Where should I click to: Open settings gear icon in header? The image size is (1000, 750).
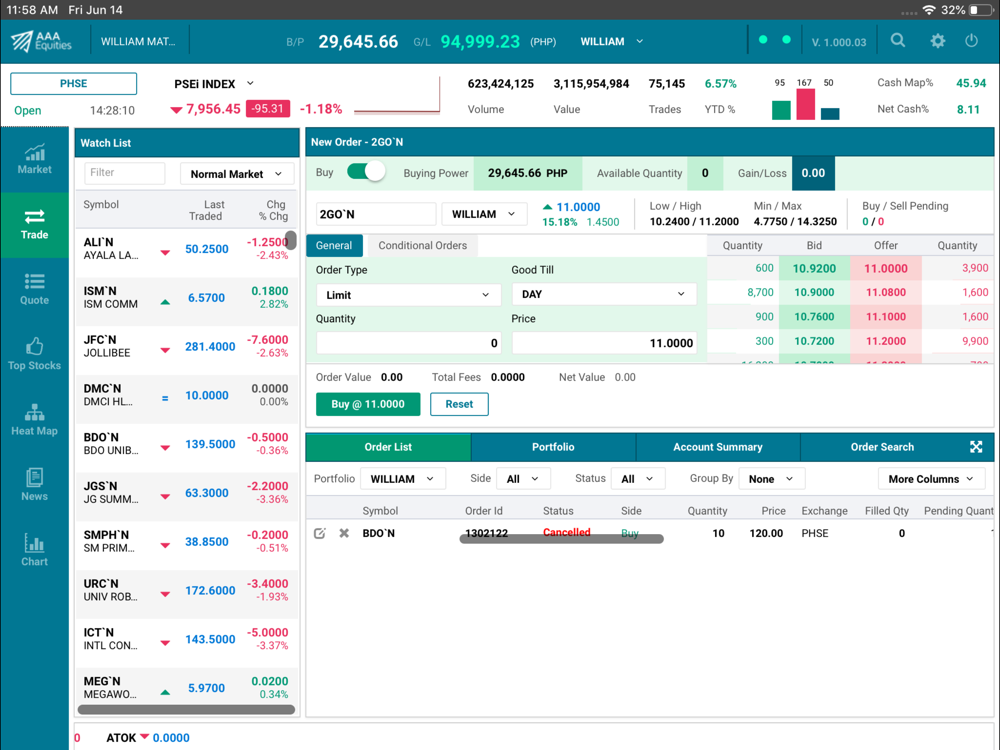(938, 41)
